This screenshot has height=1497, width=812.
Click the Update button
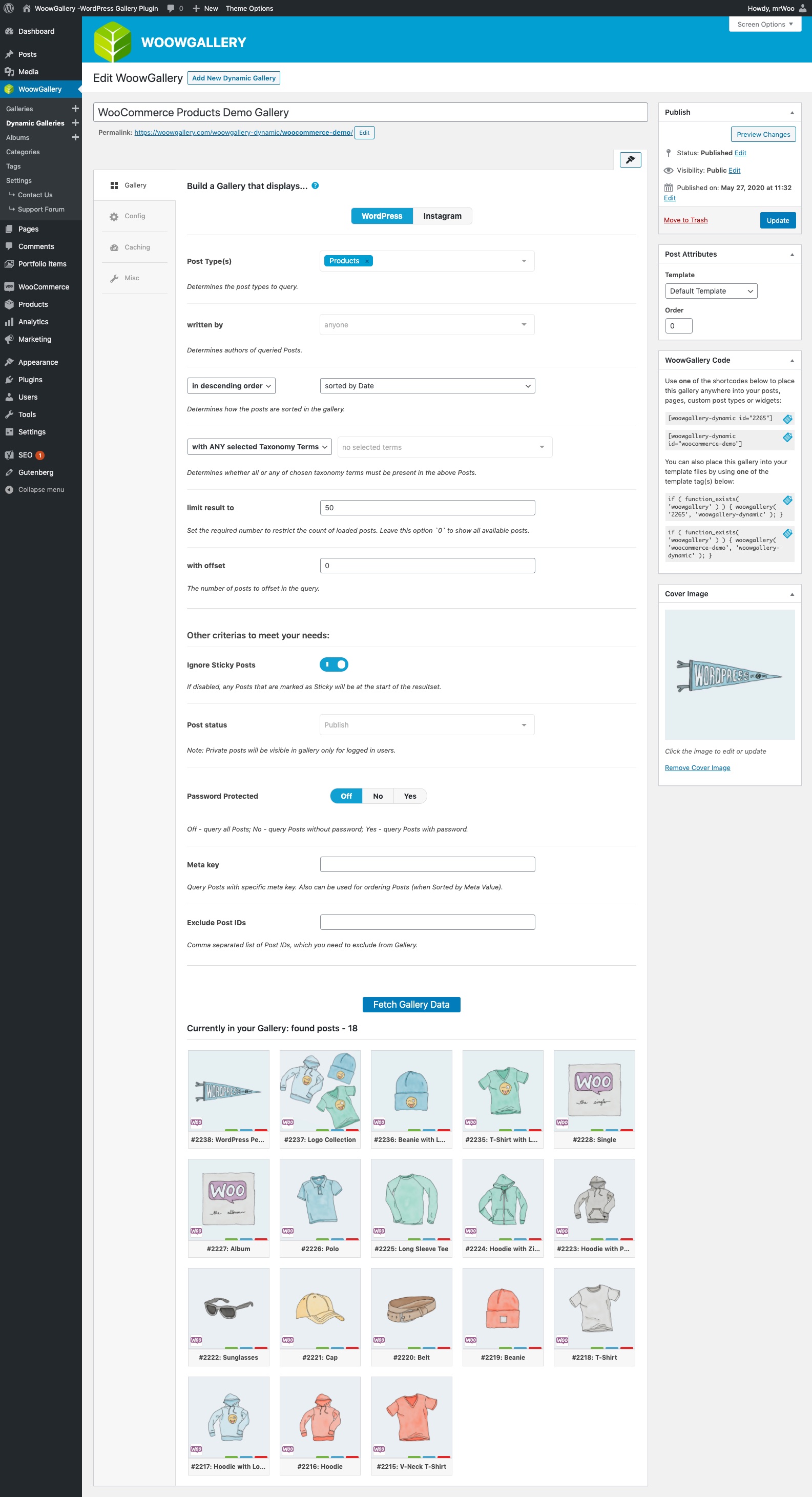(x=778, y=220)
